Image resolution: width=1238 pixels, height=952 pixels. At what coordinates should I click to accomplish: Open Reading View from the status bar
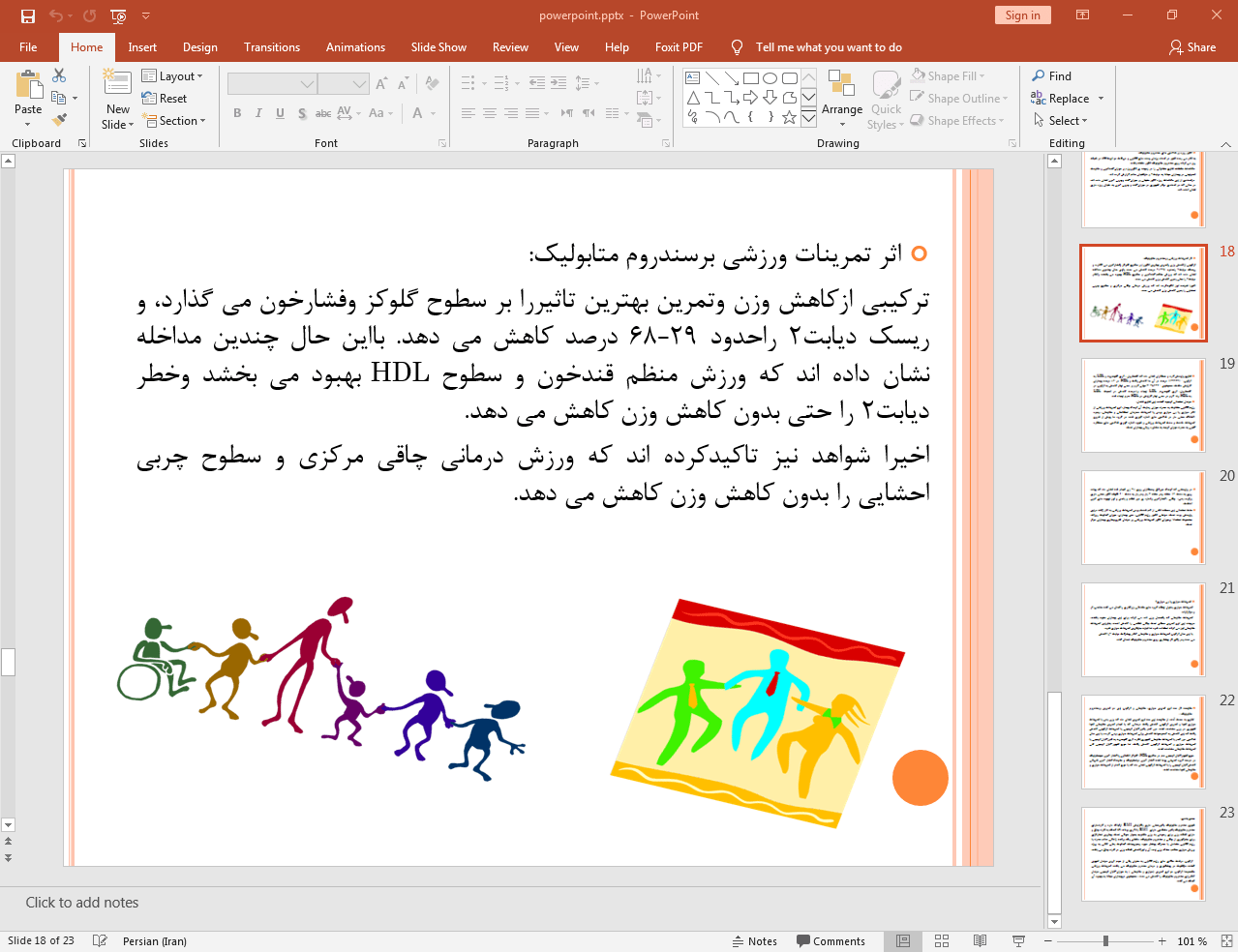pyautogui.click(x=980, y=941)
